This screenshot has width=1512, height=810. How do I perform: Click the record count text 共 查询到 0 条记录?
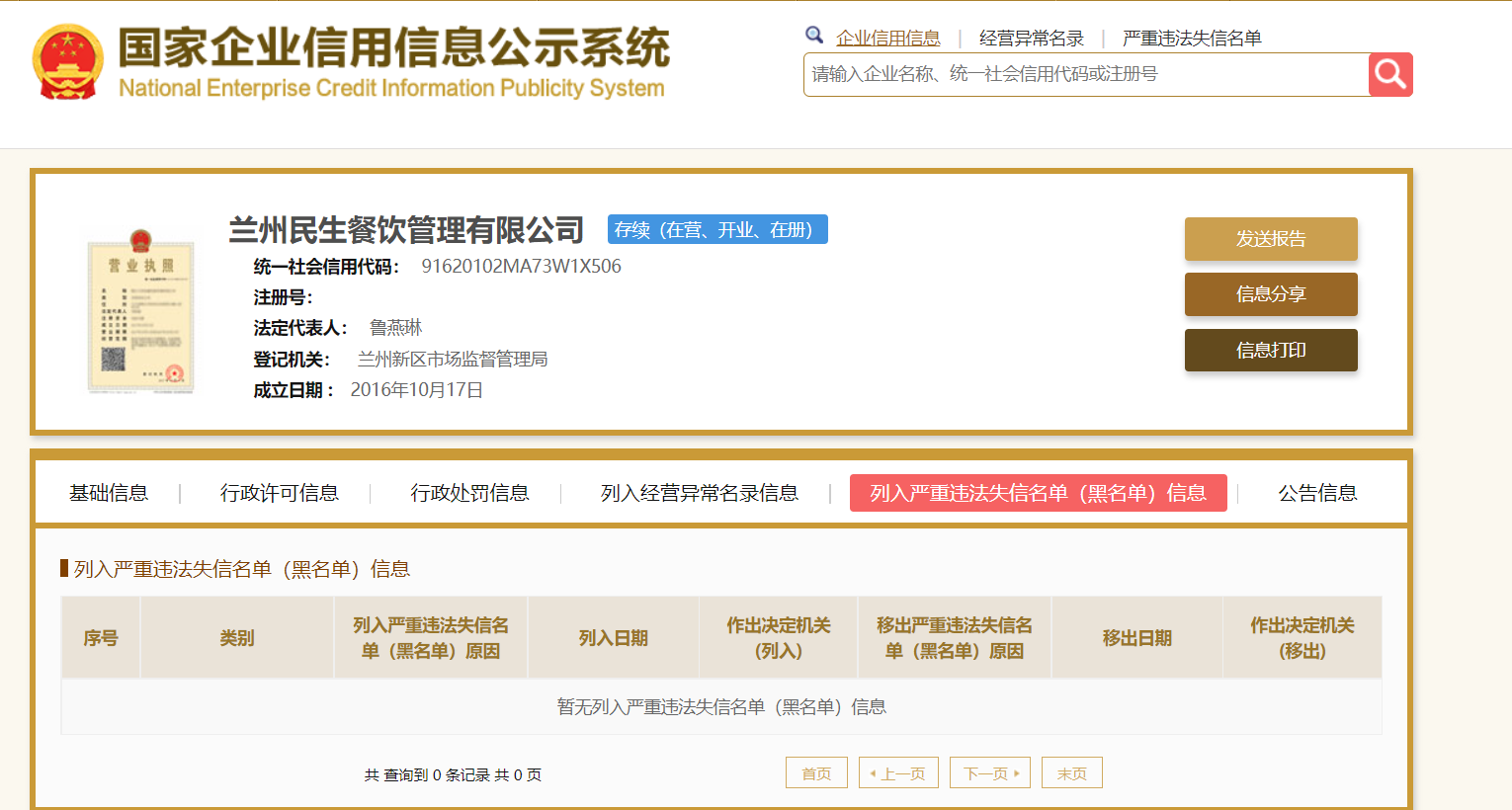427,774
